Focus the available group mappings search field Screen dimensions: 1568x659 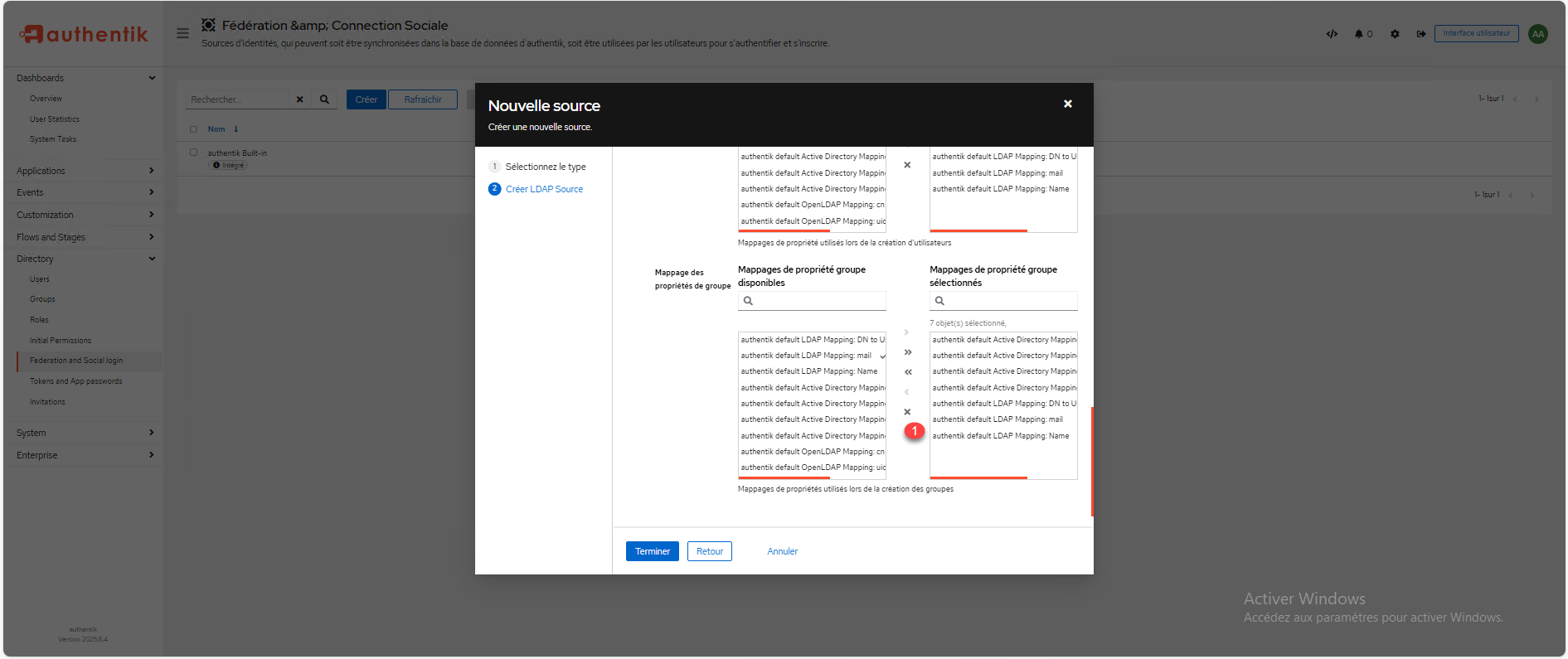[x=818, y=301]
